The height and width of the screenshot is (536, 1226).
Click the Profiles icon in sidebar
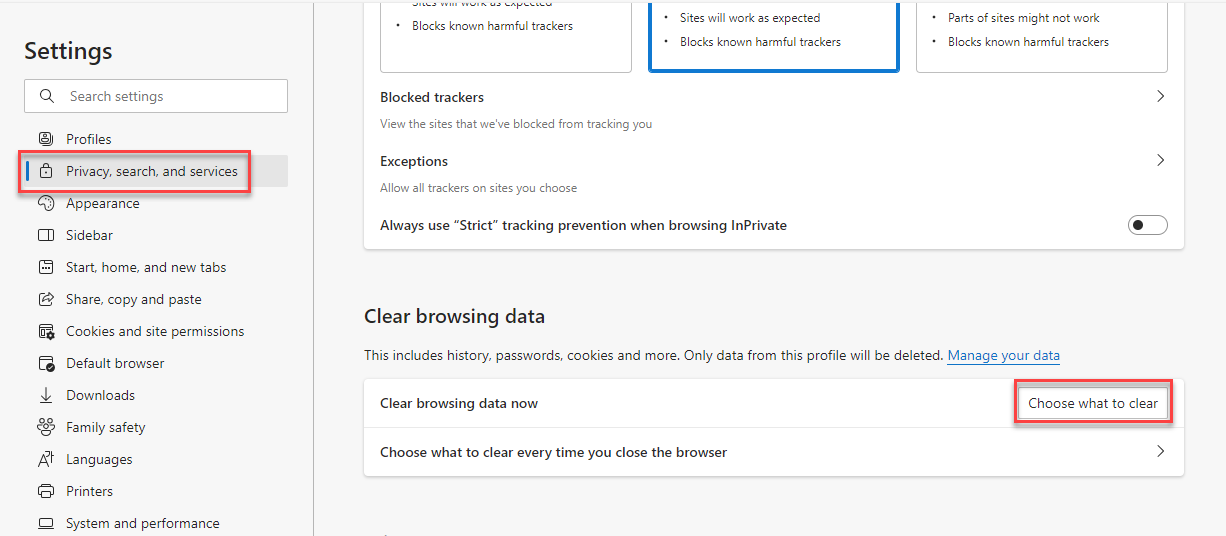(46, 139)
